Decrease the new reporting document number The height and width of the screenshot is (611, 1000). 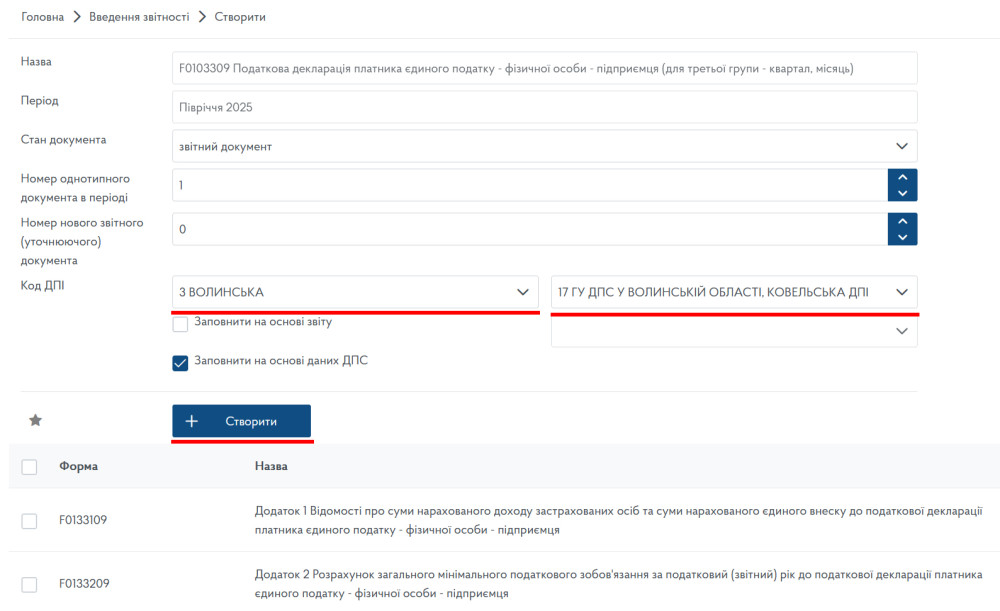902,237
